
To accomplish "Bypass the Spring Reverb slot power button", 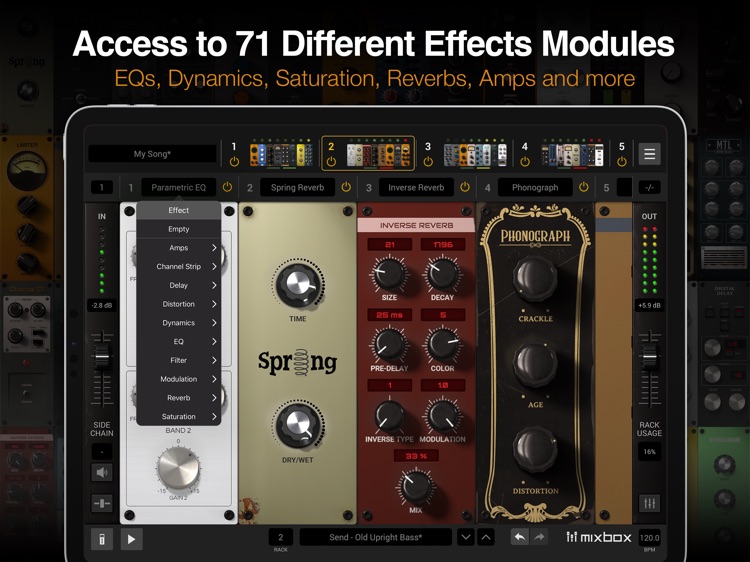I will click(x=346, y=187).
